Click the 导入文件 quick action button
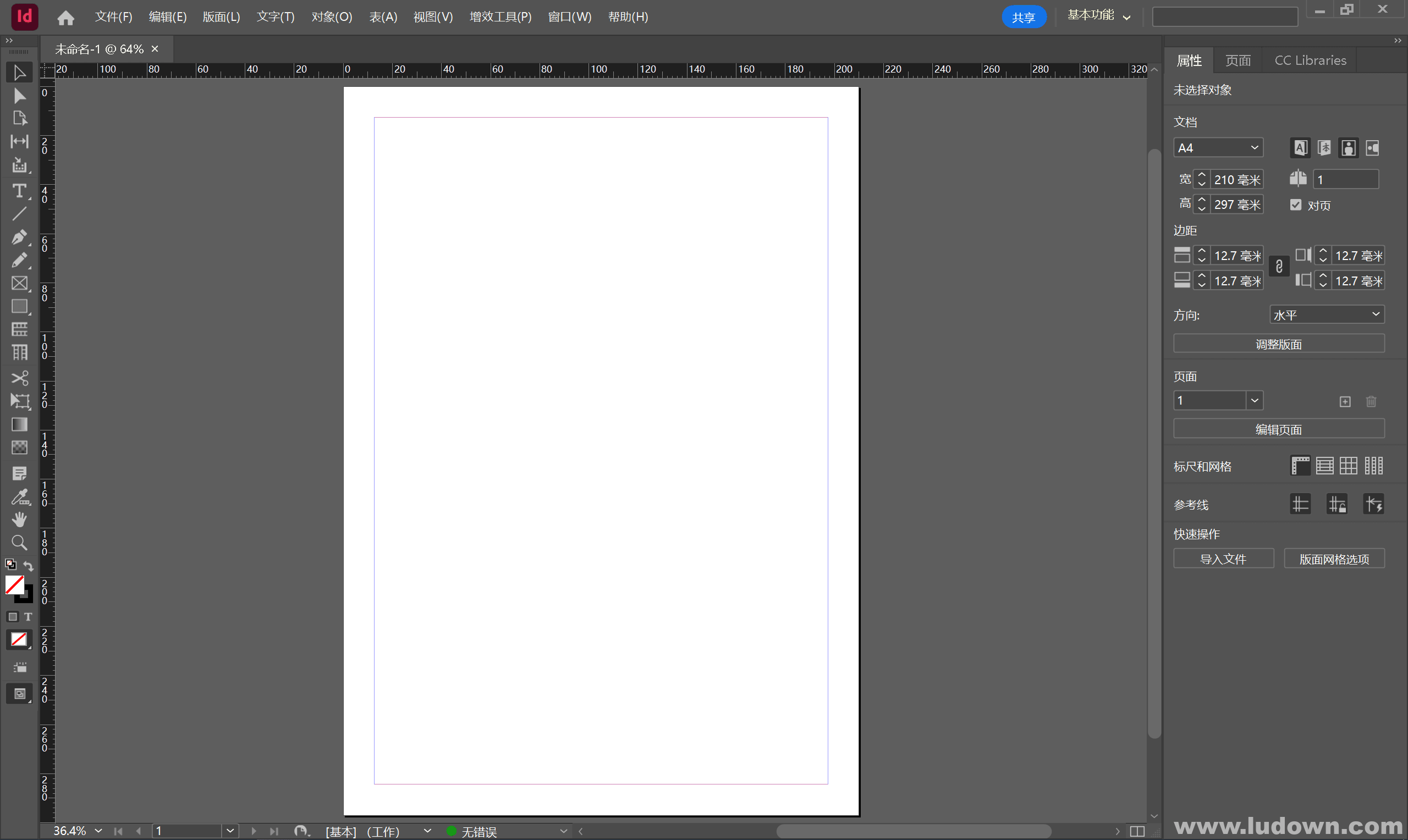This screenshot has height=840, width=1408. pos(1223,558)
